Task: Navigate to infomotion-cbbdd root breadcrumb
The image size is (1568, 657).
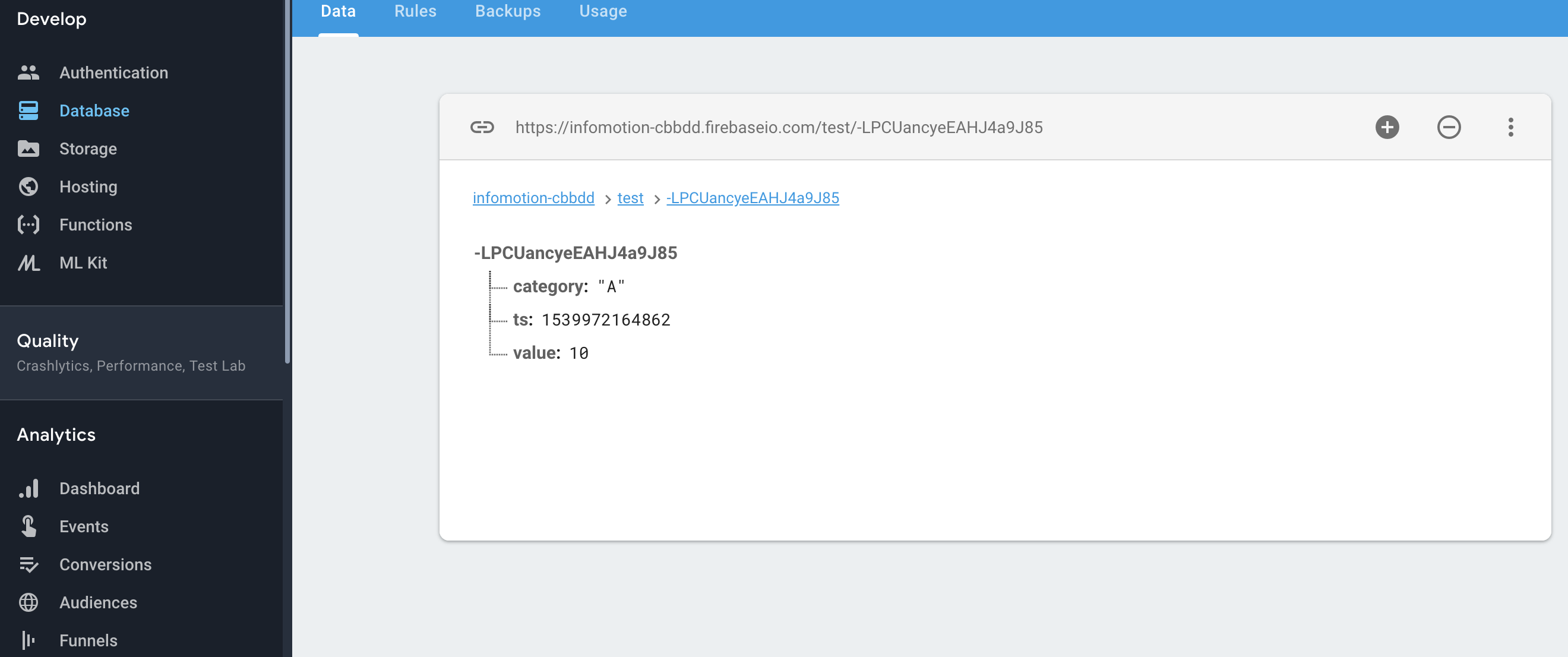Action: (533, 197)
